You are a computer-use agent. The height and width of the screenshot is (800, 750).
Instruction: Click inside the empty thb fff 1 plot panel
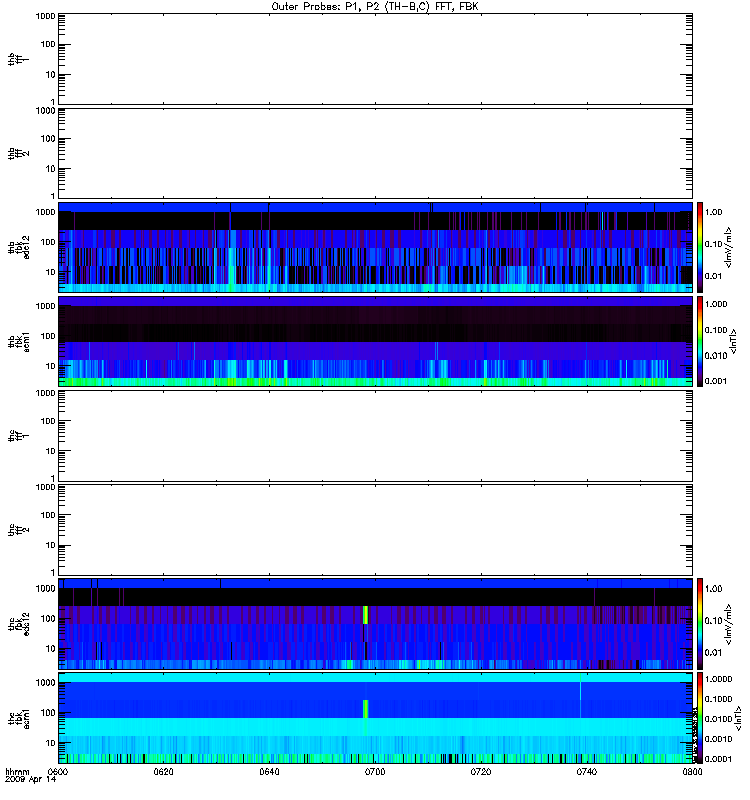click(x=375, y=59)
